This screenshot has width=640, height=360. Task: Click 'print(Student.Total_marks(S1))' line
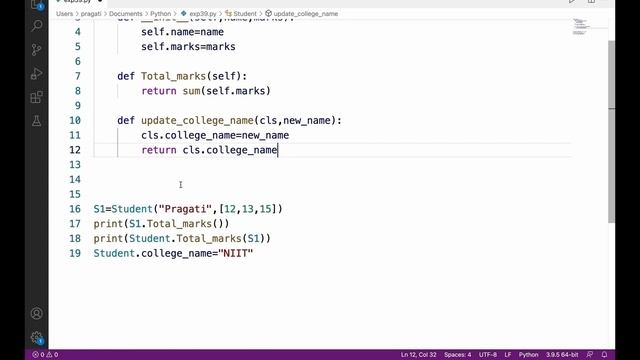(x=182, y=238)
